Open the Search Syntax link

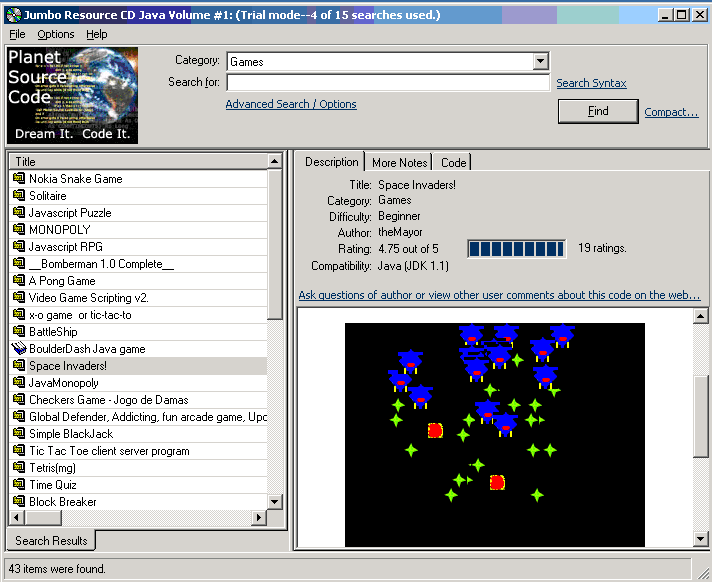(591, 83)
